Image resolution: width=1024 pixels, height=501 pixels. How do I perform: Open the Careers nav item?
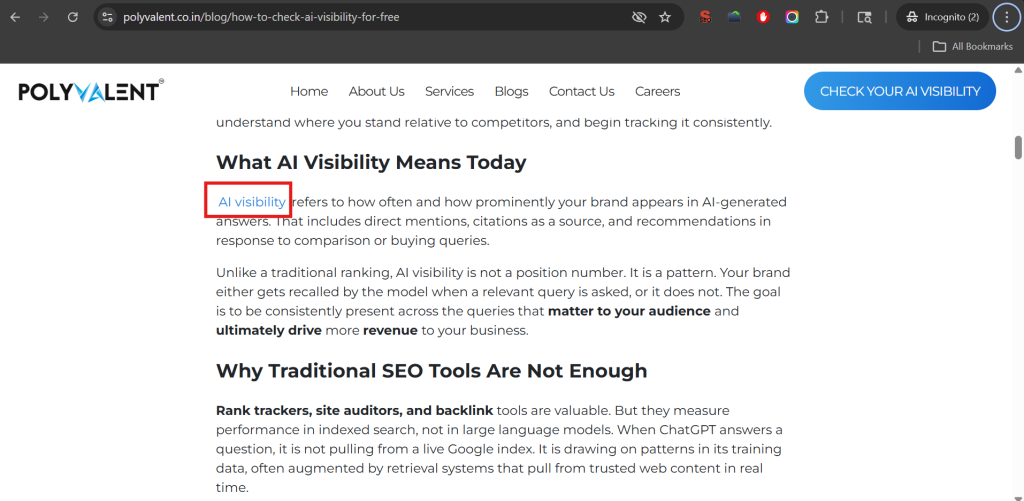coord(658,91)
